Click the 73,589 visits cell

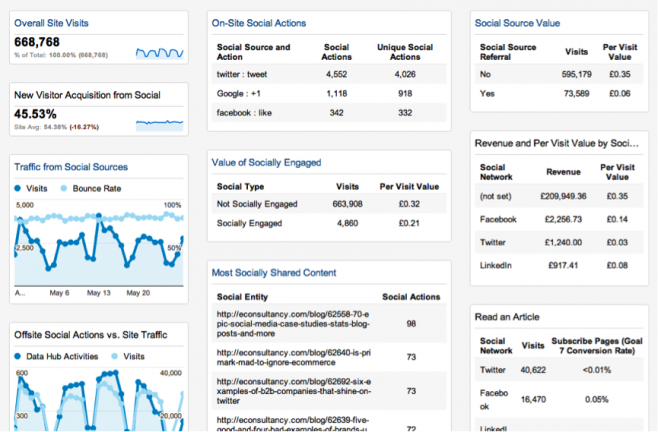tap(577, 94)
